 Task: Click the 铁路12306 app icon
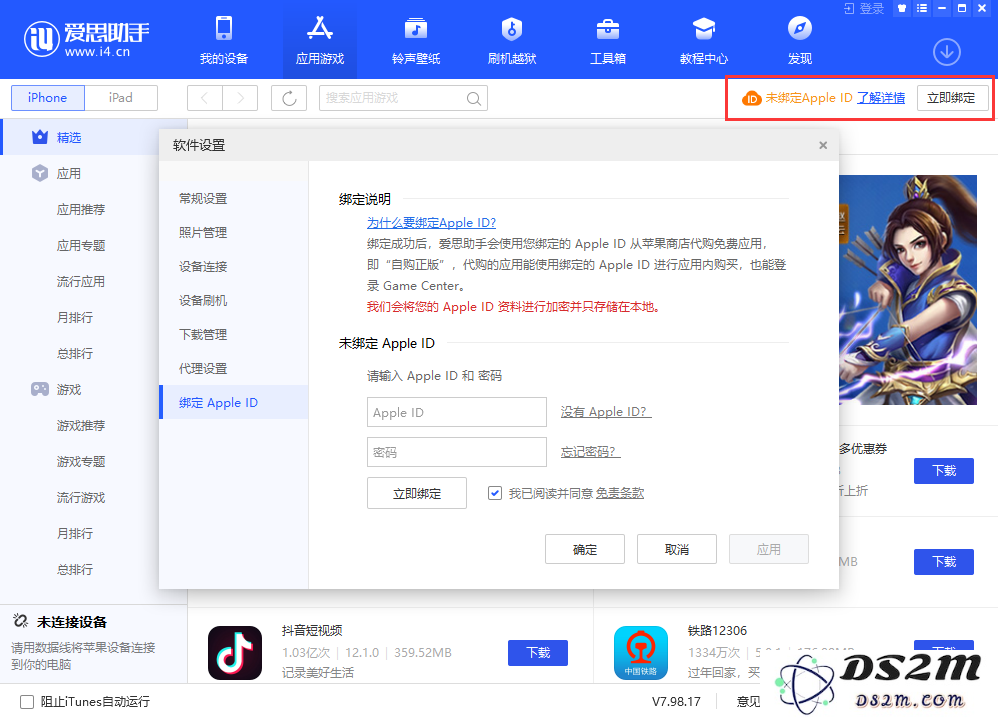click(x=641, y=652)
